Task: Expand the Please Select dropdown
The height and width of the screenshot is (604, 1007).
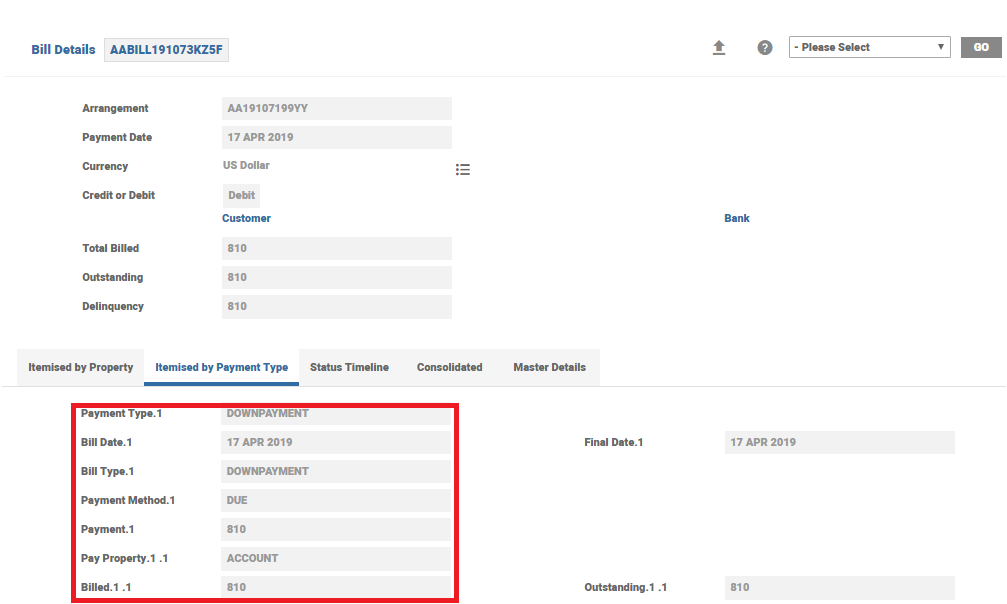Action: (869, 47)
